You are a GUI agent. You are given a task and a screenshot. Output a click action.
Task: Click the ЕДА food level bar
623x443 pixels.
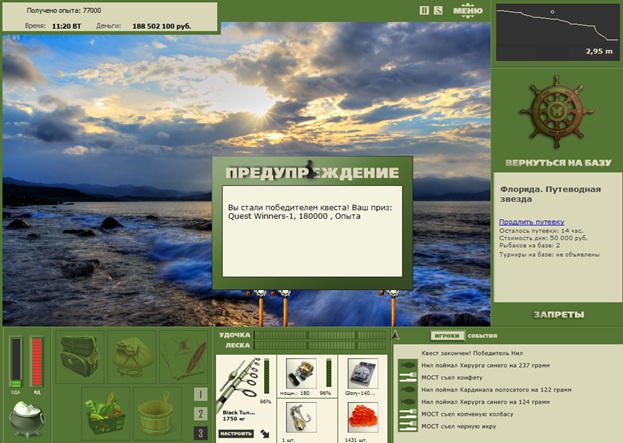point(16,362)
